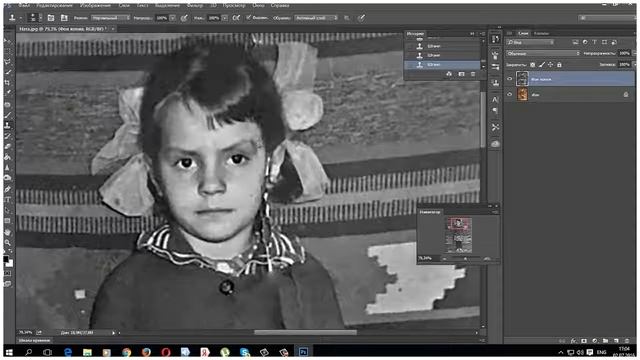
Task: Open the Sample dropdown "Активный слой"
Action: coord(316,18)
